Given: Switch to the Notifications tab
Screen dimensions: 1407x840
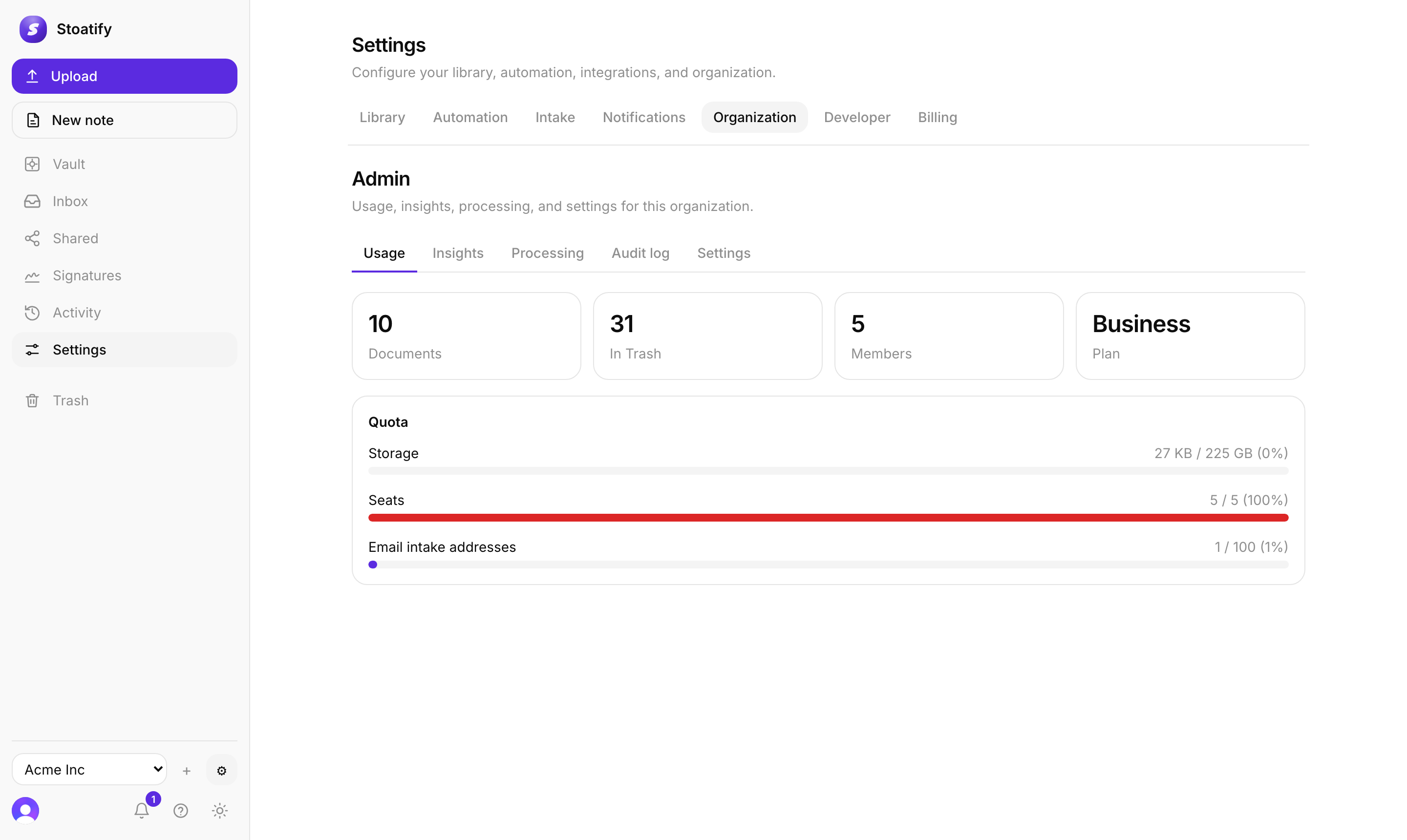Looking at the screenshot, I should point(644,117).
